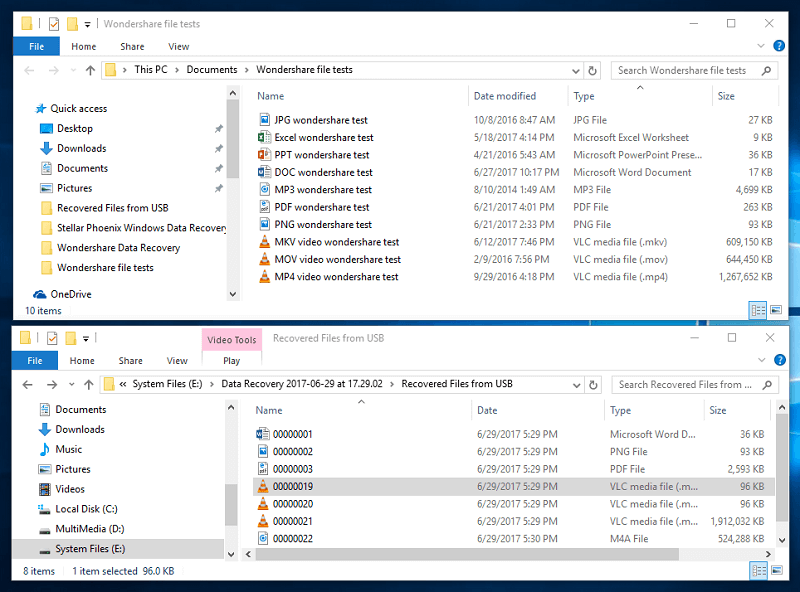Image resolution: width=800 pixels, height=592 pixels.
Task: Open View tab in Wondershare file tests window
Action: click(x=179, y=46)
